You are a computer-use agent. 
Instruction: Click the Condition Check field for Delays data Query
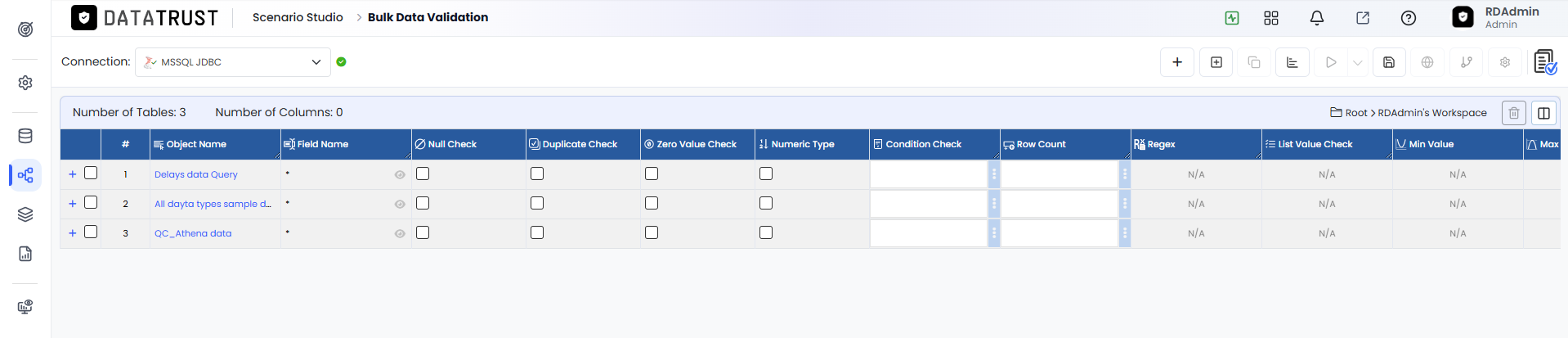point(929,174)
